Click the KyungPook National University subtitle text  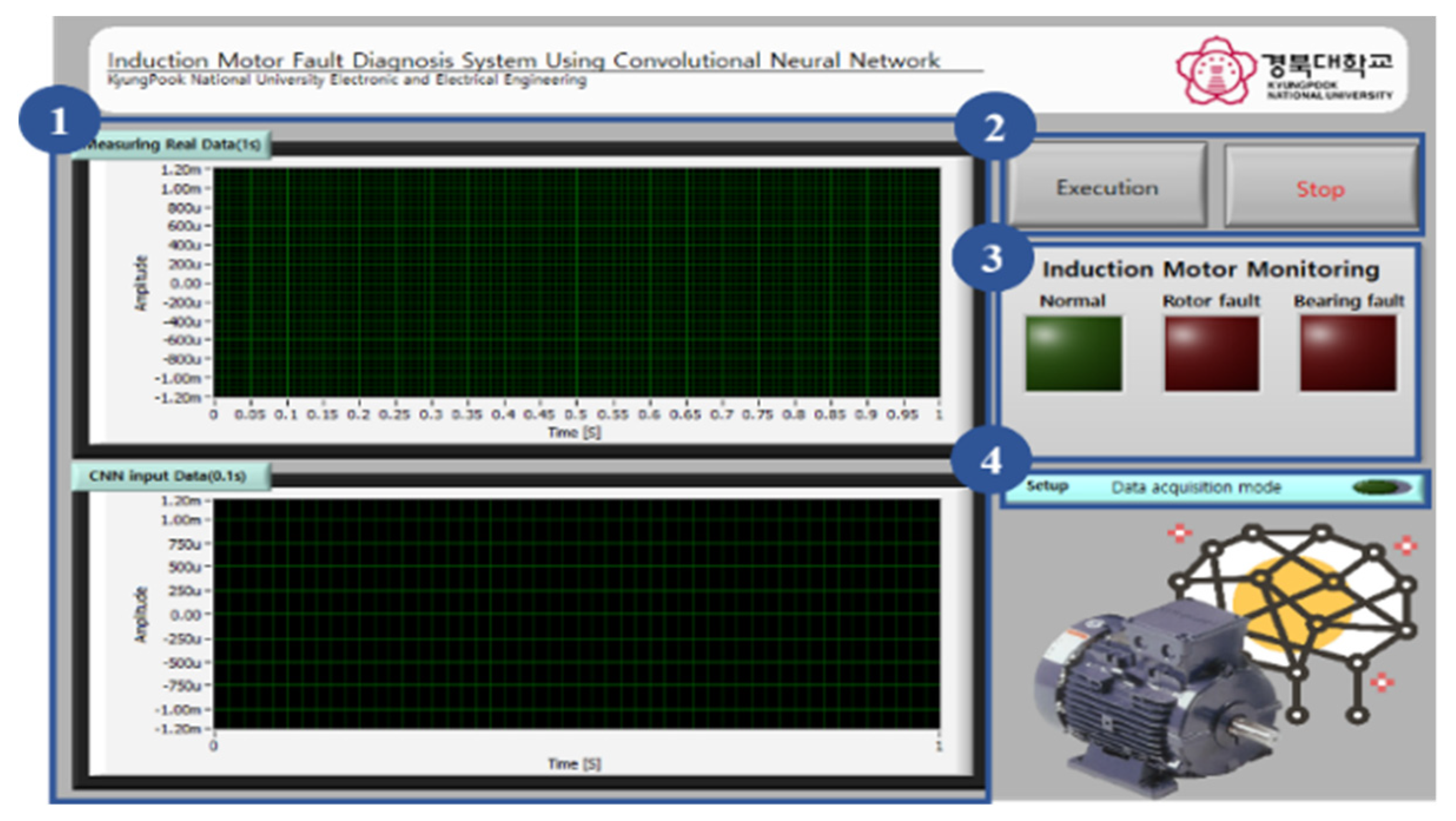346,80
